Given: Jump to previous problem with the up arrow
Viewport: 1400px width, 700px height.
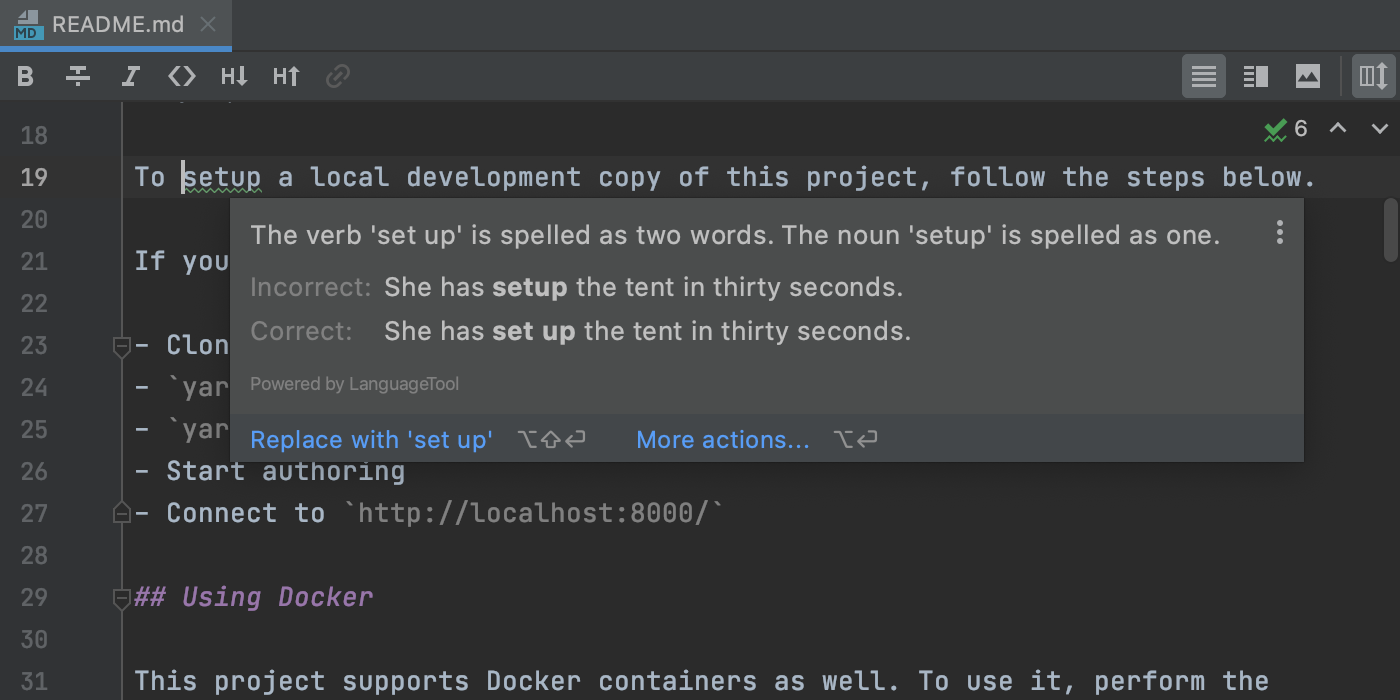Looking at the screenshot, I should [x=1337, y=129].
